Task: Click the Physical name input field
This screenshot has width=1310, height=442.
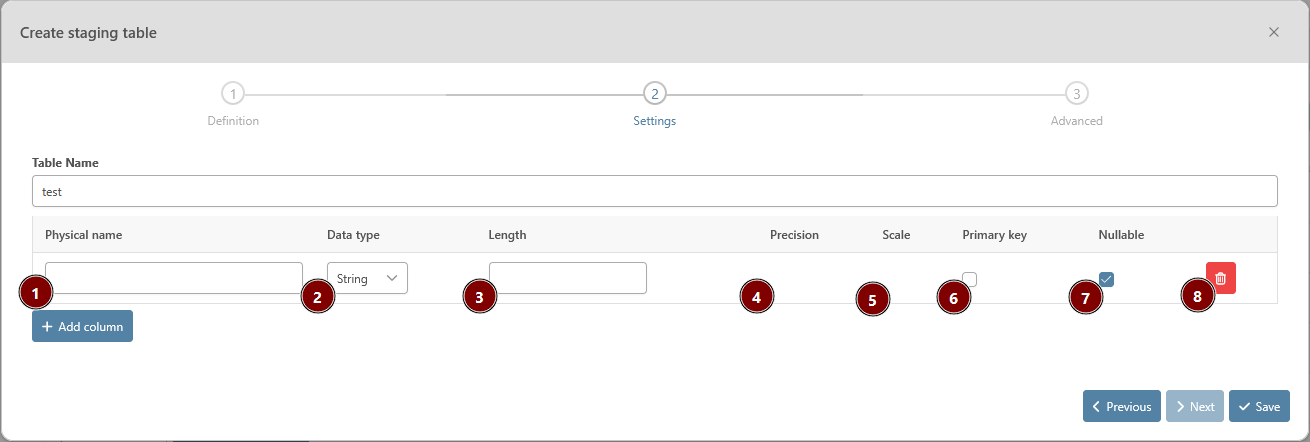Action: (174, 277)
